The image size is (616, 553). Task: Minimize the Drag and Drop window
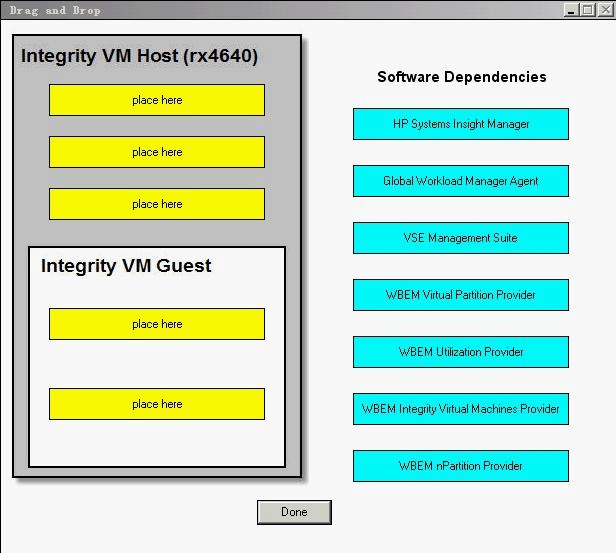(x=571, y=10)
